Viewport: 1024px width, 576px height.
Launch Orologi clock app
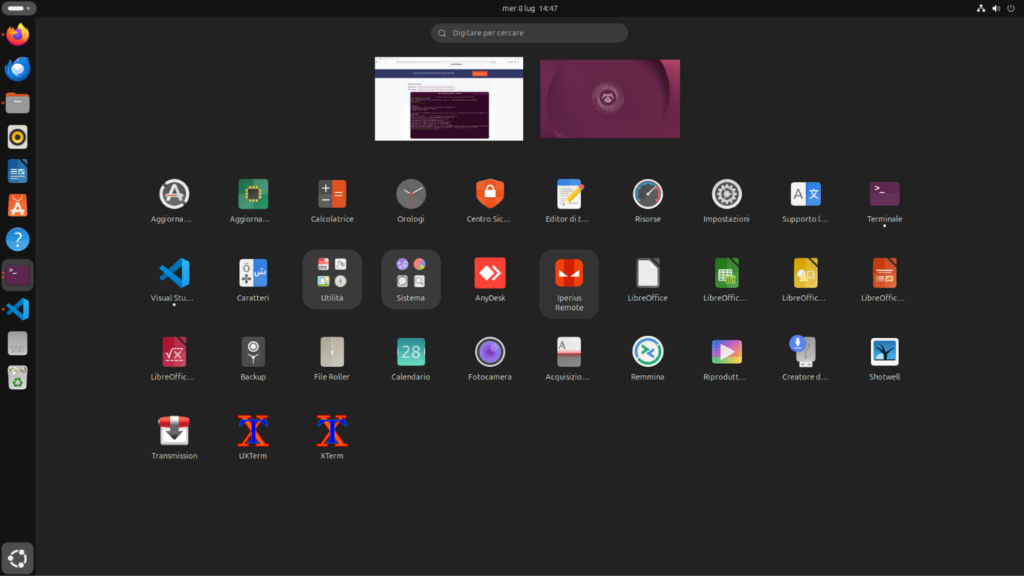click(411, 194)
